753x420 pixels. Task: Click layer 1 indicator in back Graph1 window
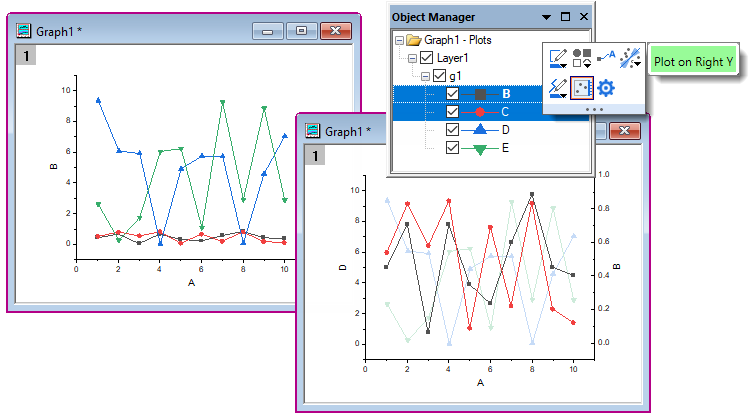tap(25, 57)
